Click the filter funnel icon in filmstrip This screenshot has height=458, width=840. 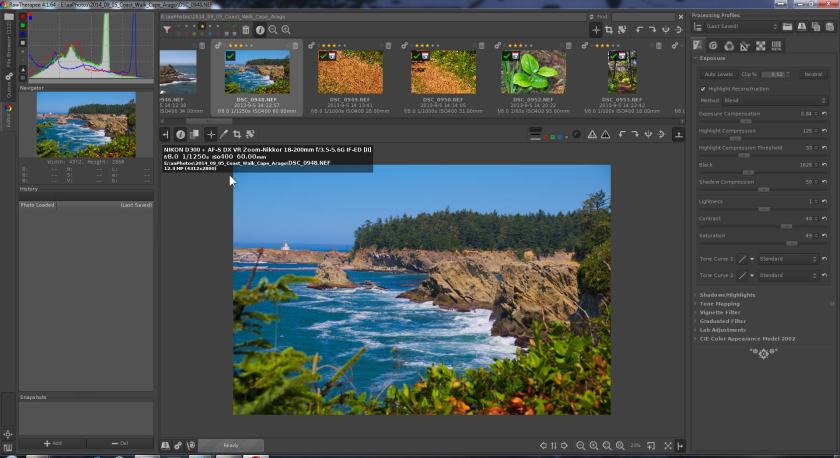pos(167,30)
